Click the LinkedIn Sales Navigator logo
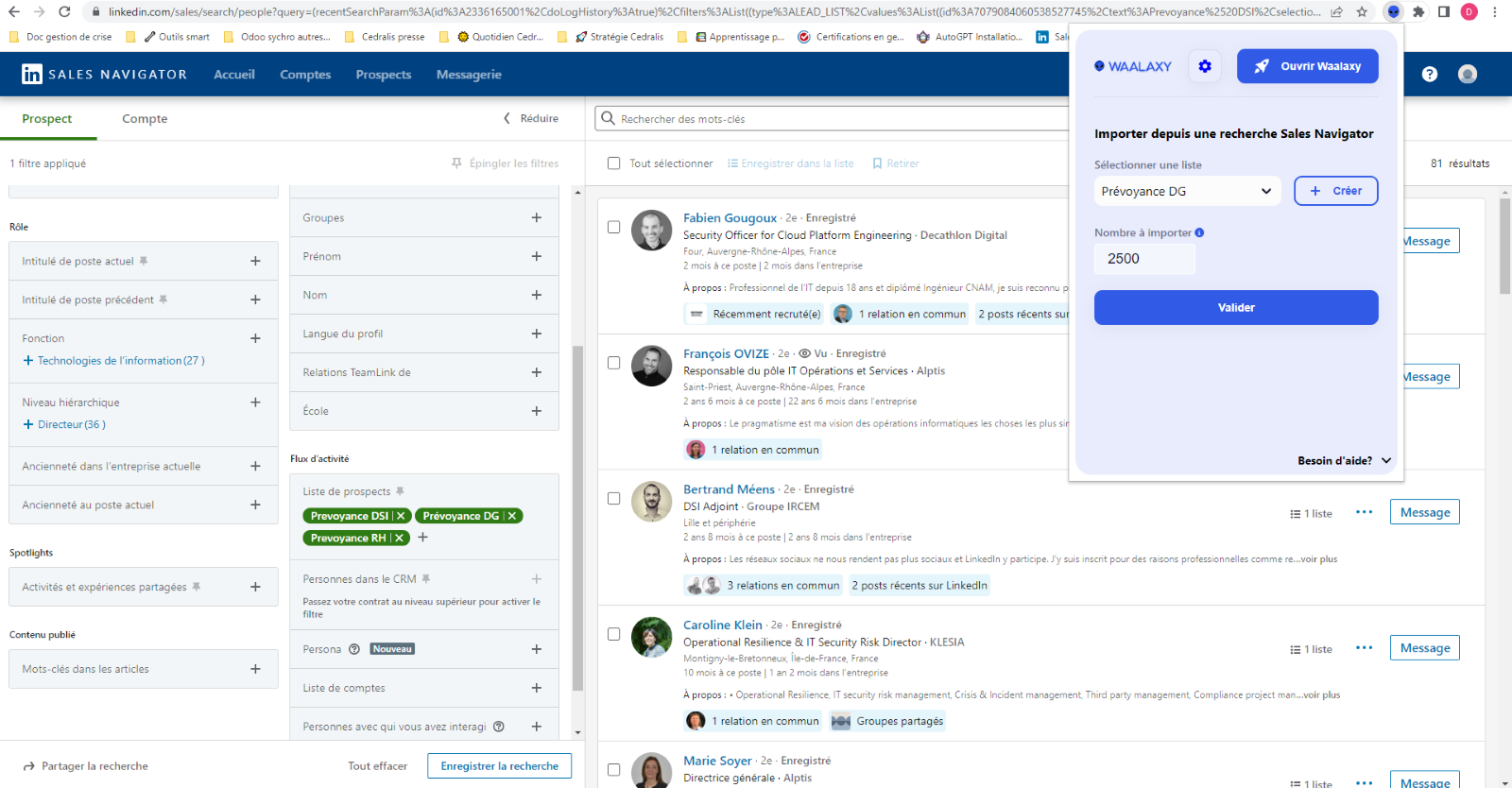The width and height of the screenshot is (1512, 788). click(x=104, y=74)
